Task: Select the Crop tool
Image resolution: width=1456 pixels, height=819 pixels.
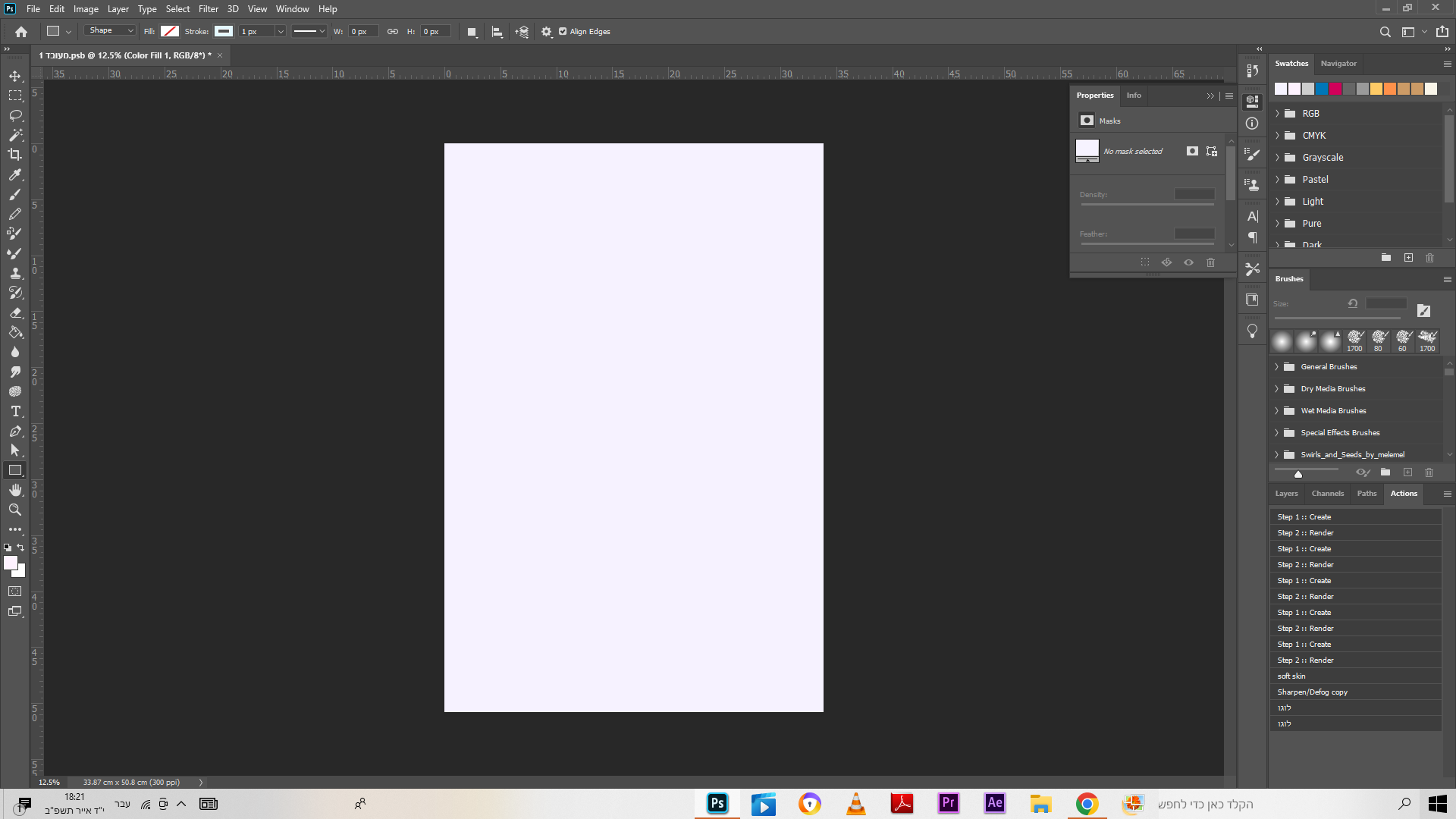Action: tap(15, 155)
